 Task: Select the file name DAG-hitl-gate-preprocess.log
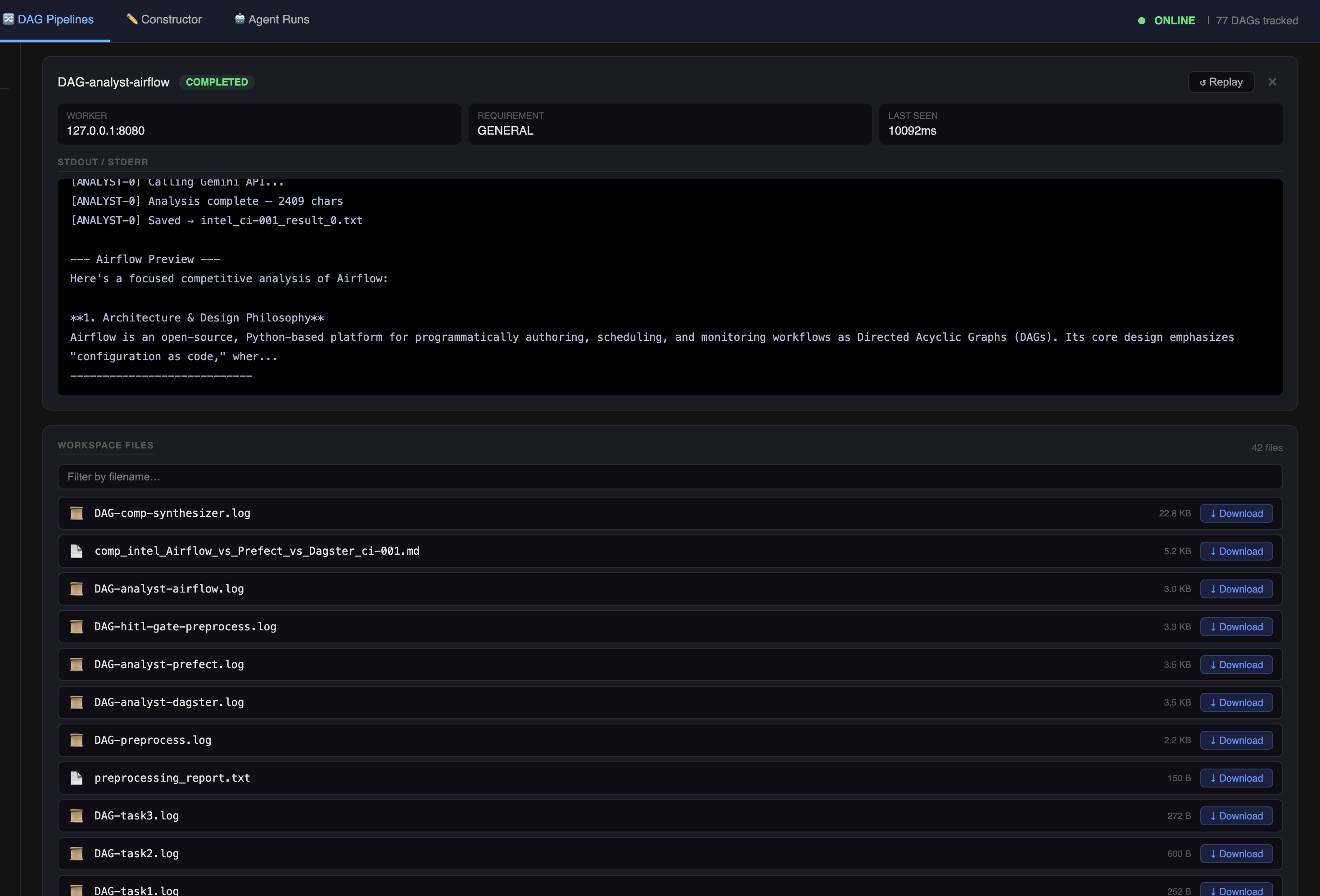[185, 627]
